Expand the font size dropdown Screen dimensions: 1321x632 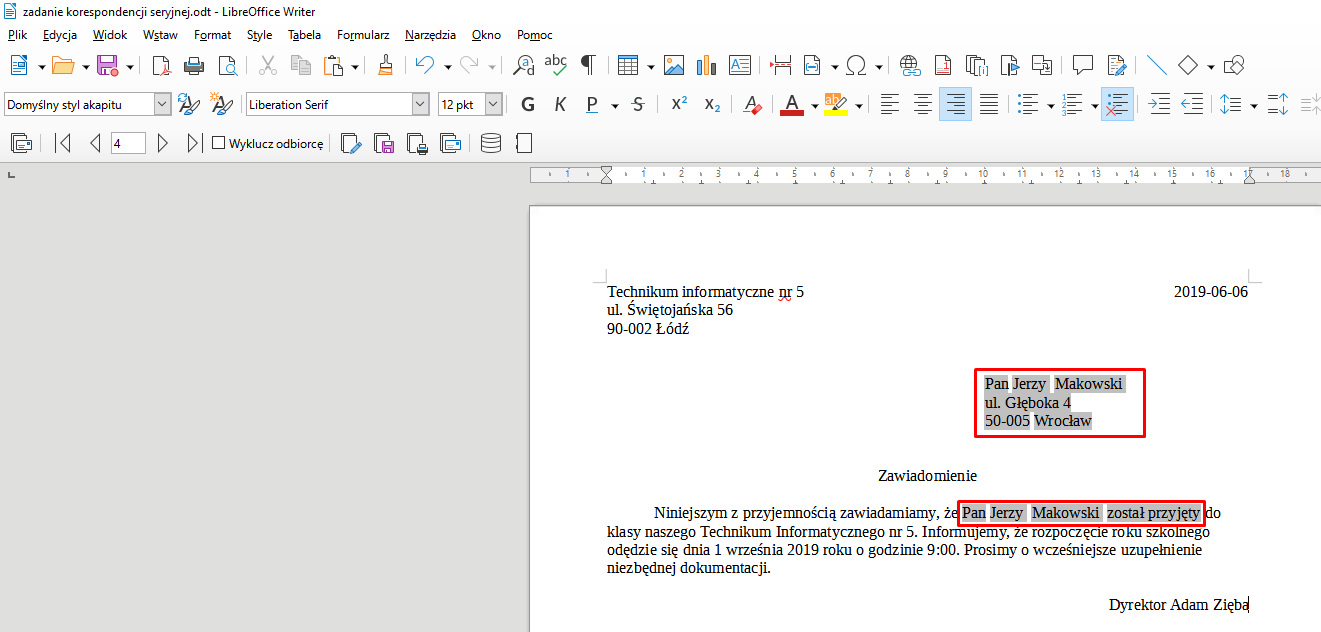click(494, 104)
